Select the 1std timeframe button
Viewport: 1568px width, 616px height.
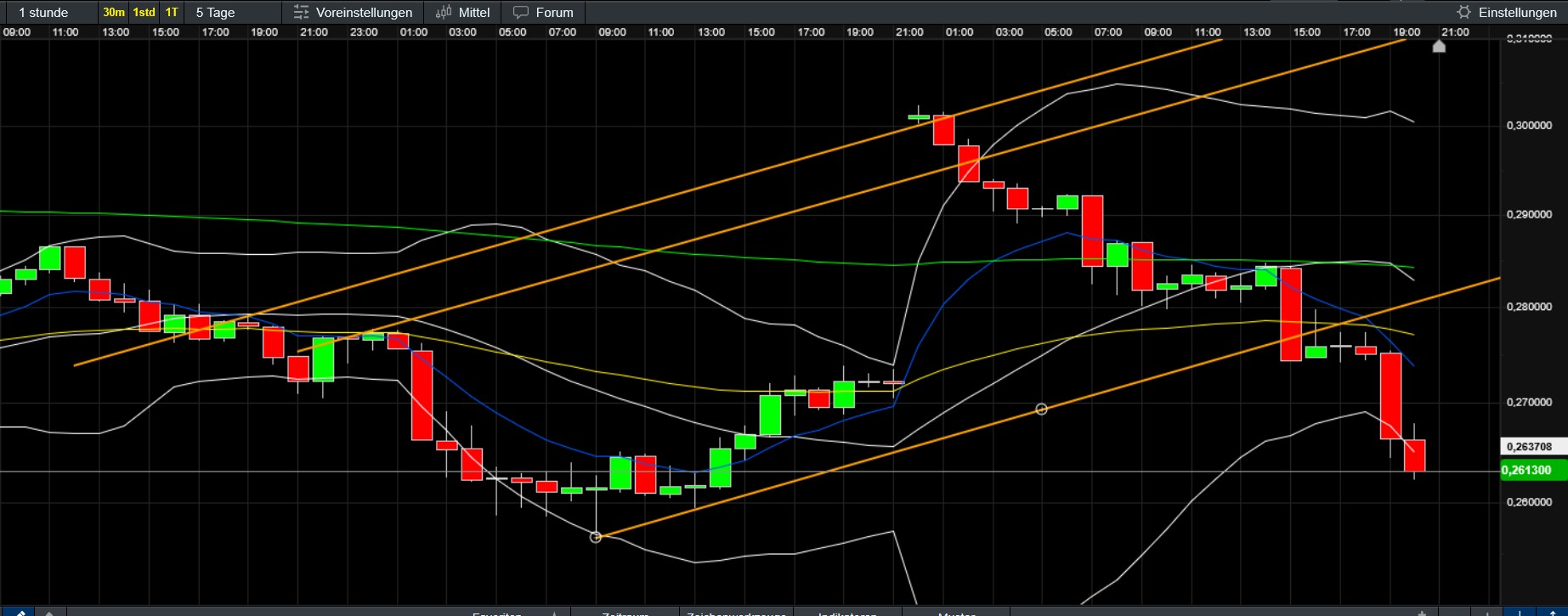[144, 12]
